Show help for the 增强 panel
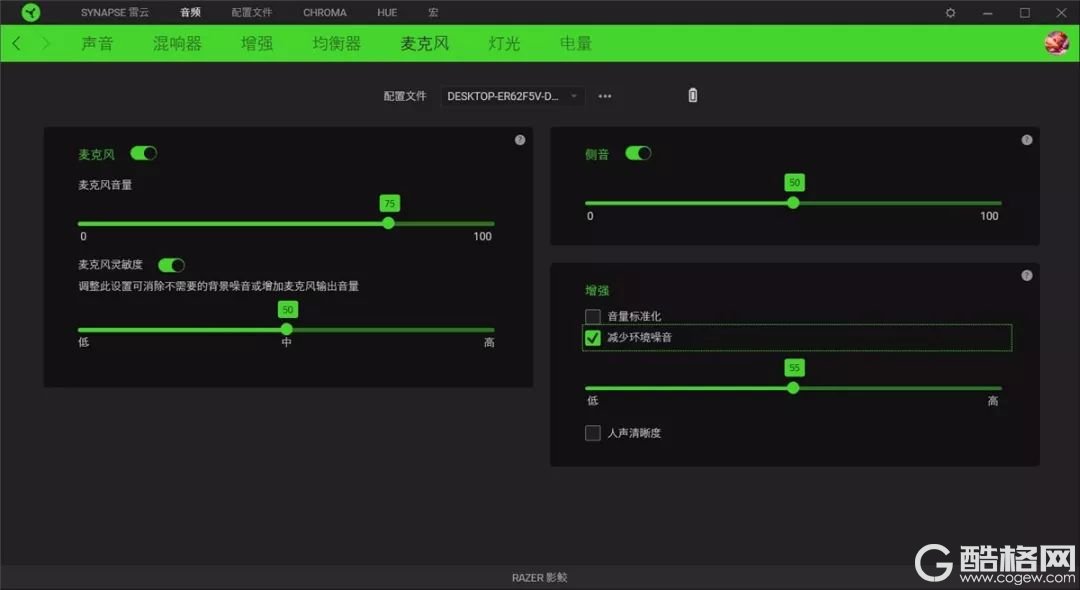 [x=1027, y=275]
